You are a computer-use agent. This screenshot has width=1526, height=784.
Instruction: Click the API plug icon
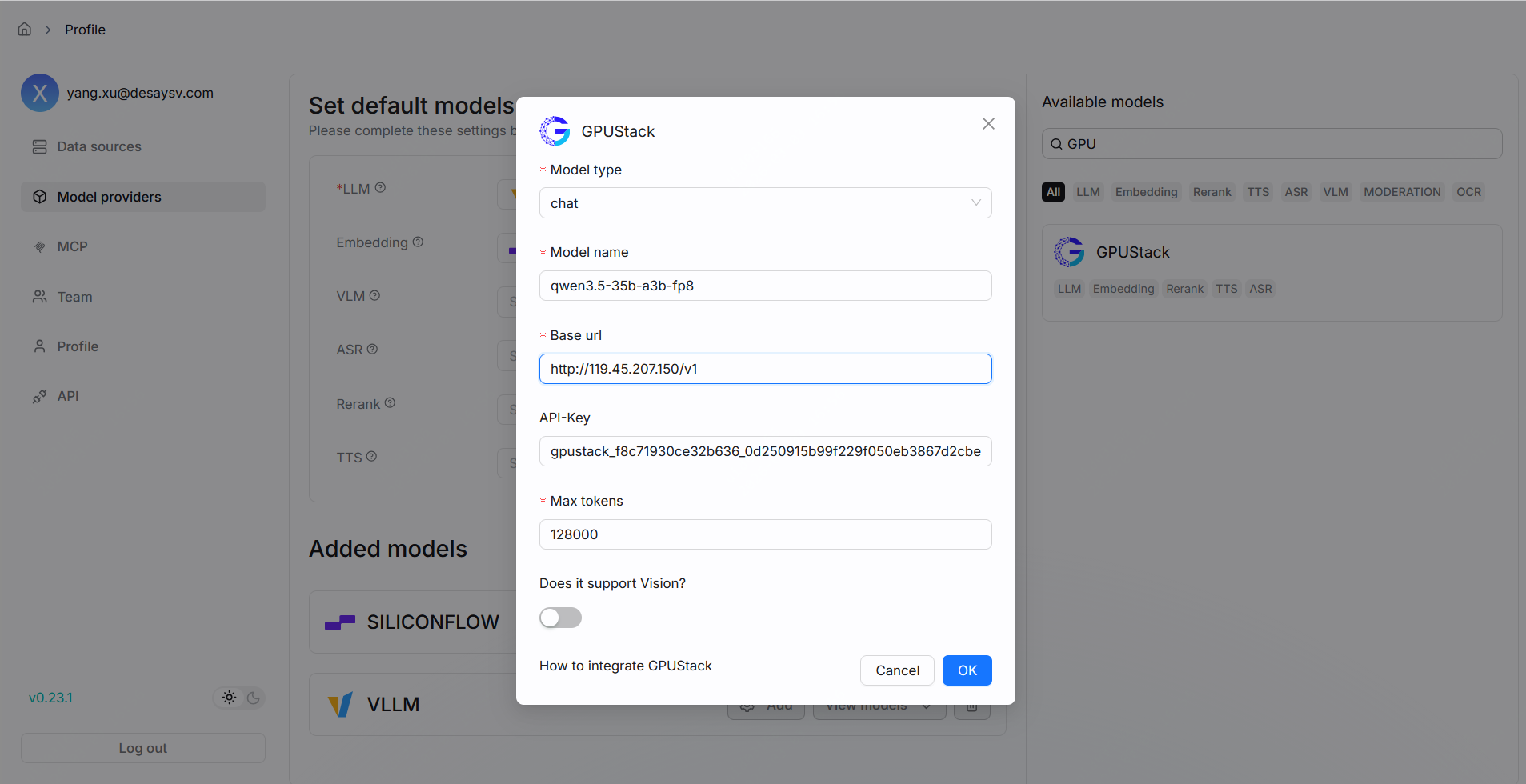39,396
